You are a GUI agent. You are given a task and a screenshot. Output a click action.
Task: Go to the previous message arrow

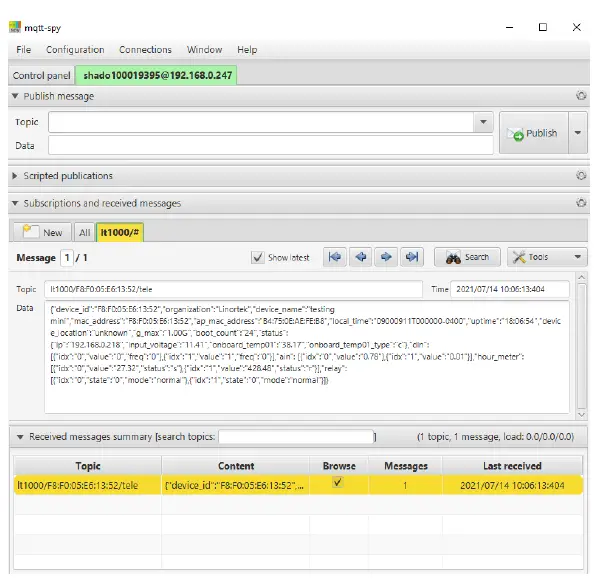360,257
